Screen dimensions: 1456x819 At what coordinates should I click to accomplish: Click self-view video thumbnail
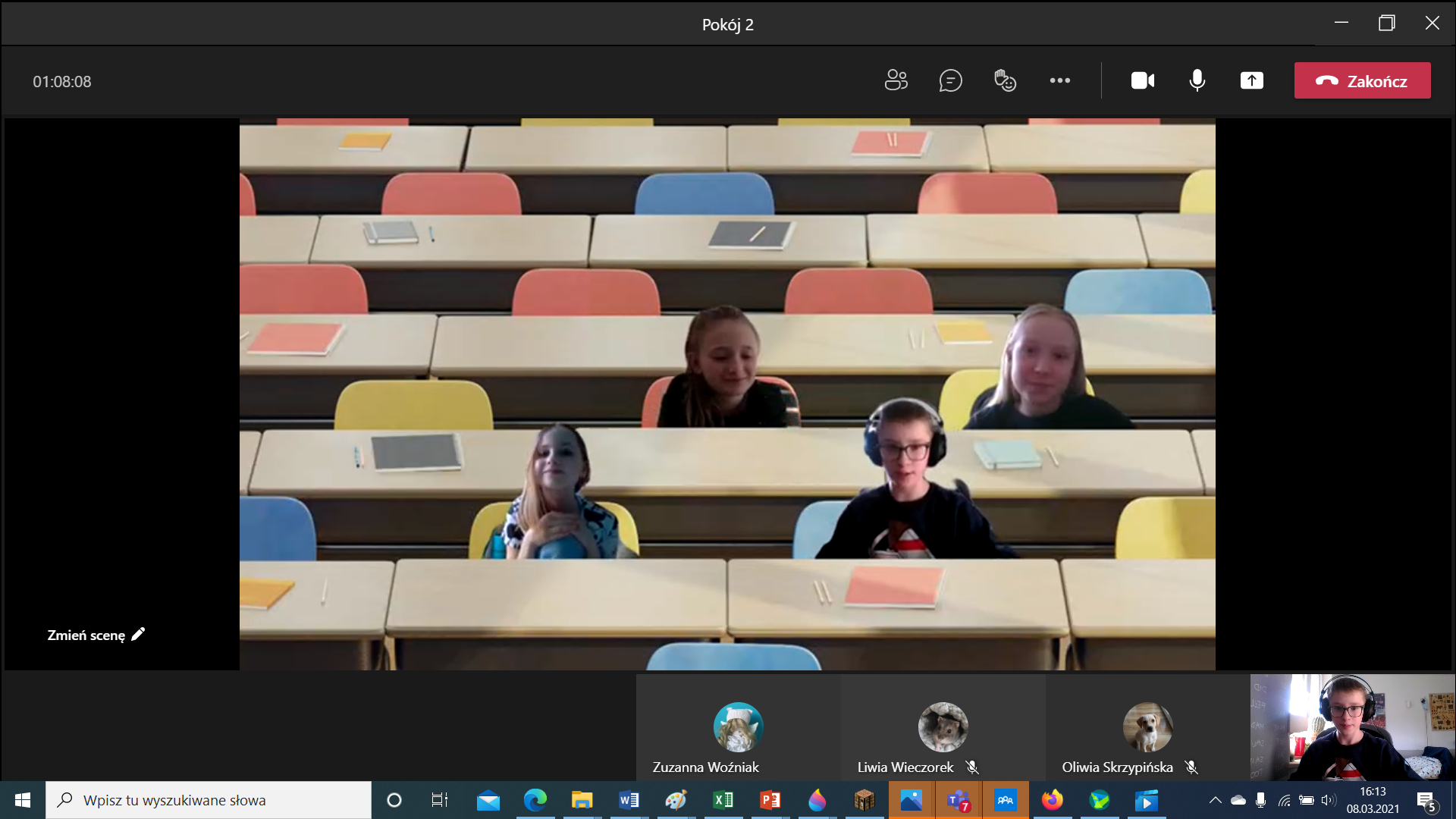(x=1352, y=728)
